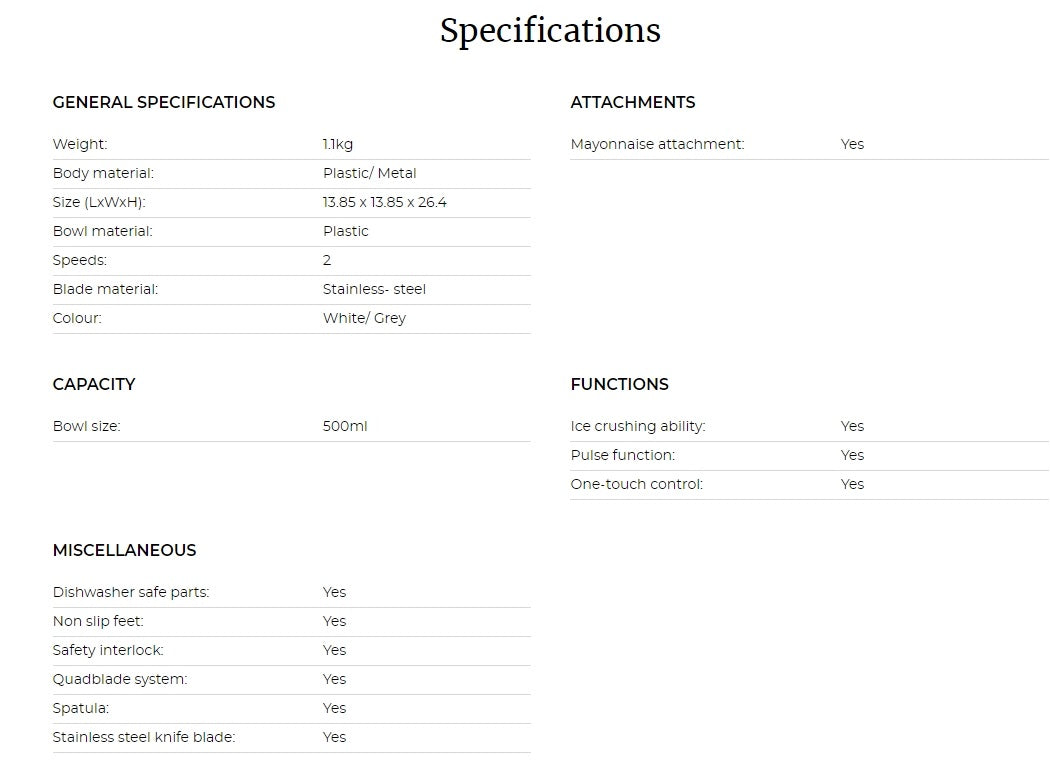Click the Speeds label
This screenshot has height=760, width=1050.
click(x=80, y=260)
